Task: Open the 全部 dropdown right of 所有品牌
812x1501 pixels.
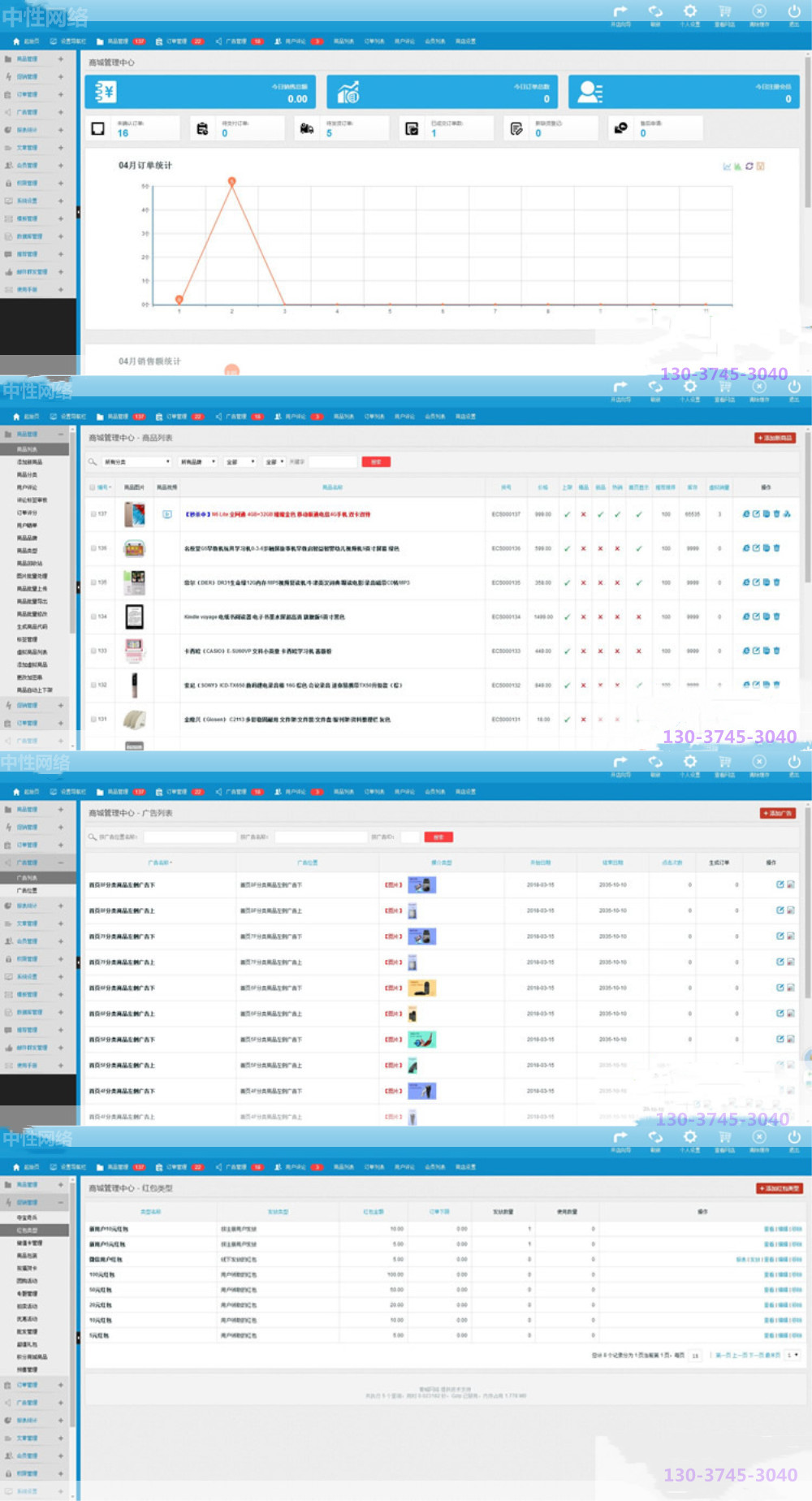Action: coord(240,461)
